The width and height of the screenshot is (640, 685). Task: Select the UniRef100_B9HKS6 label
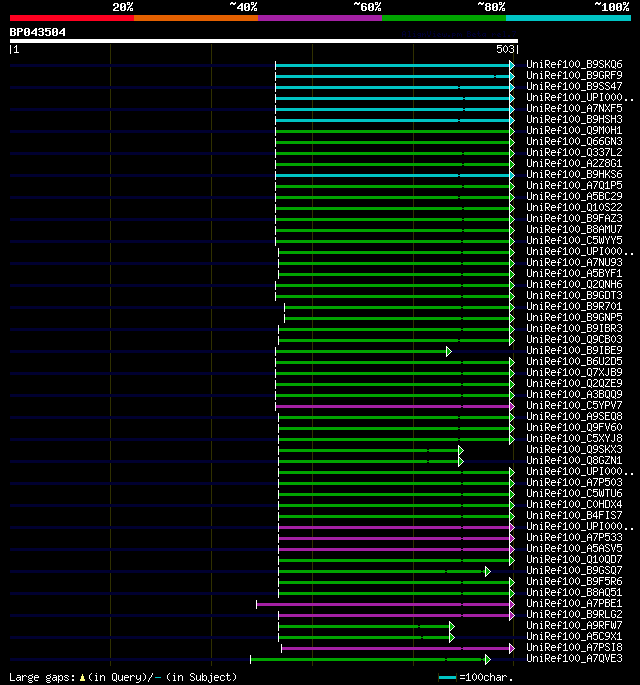click(x=574, y=174)
